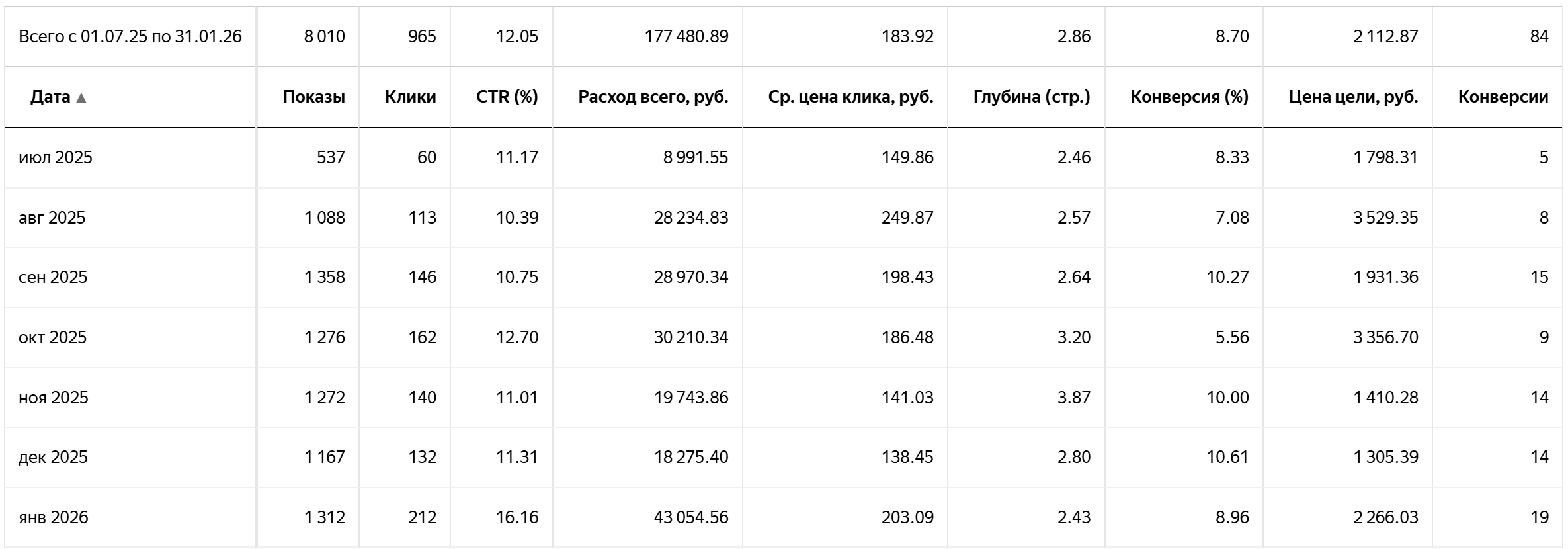This screenshot has height=549, width=1568.
Task: Click the Конверсия (%) column header
Action: (x=1189, y=97)
